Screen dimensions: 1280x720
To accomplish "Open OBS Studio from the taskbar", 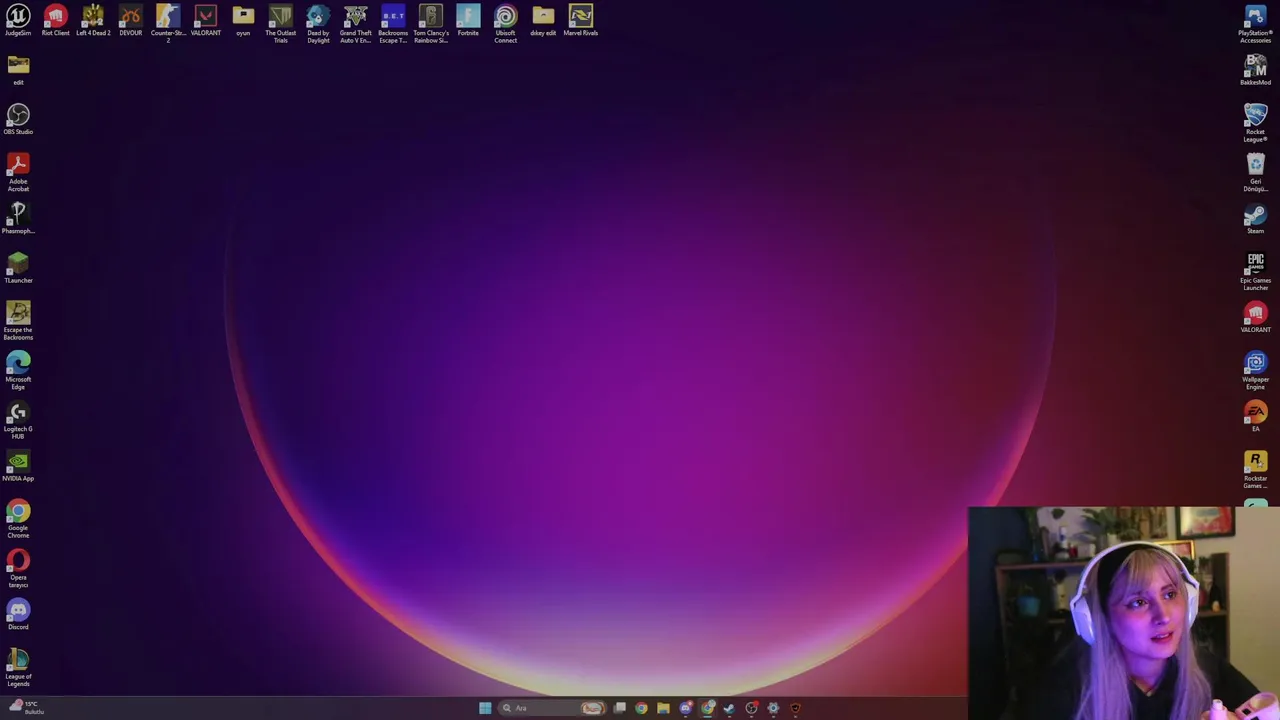I will pyautogui.click(x=751, y=708).
